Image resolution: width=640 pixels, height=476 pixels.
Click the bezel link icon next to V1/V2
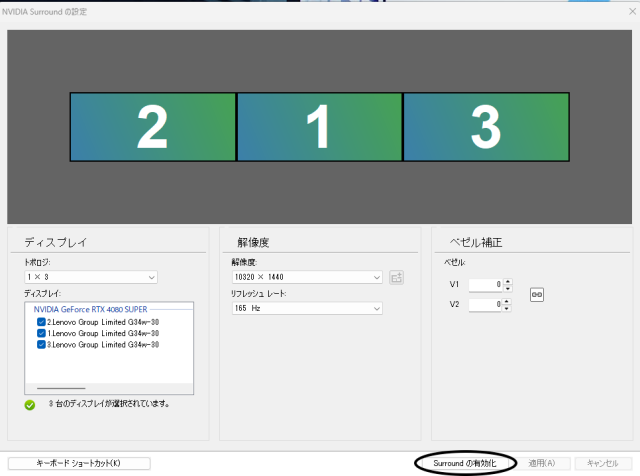537,294
